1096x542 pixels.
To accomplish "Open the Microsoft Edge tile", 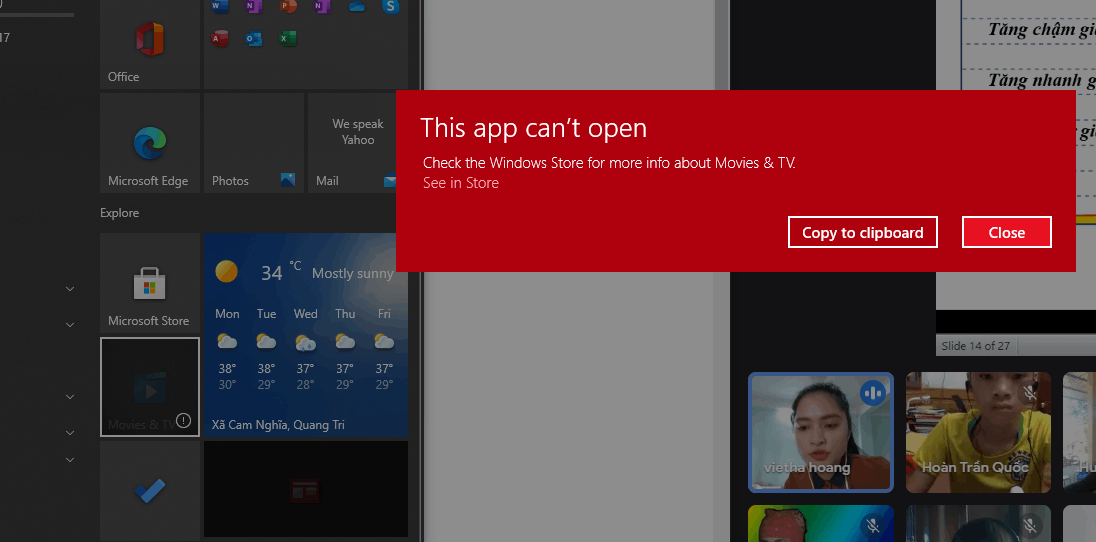I will tap(150, 143).
